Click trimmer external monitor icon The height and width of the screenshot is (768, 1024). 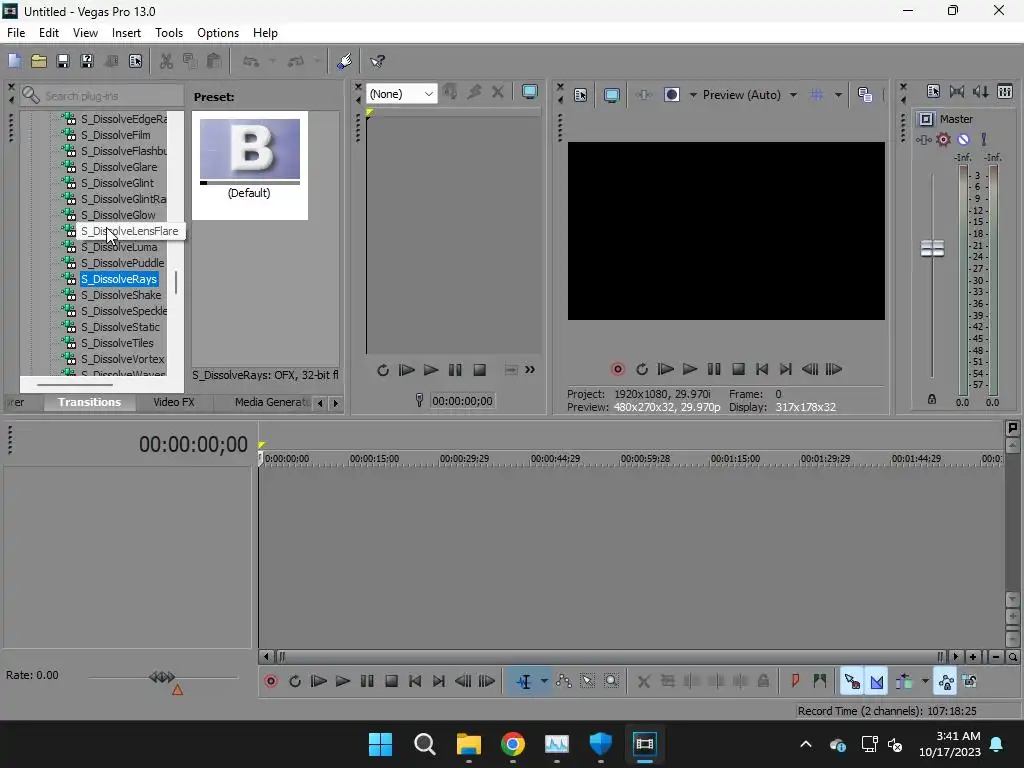point(530,92)
